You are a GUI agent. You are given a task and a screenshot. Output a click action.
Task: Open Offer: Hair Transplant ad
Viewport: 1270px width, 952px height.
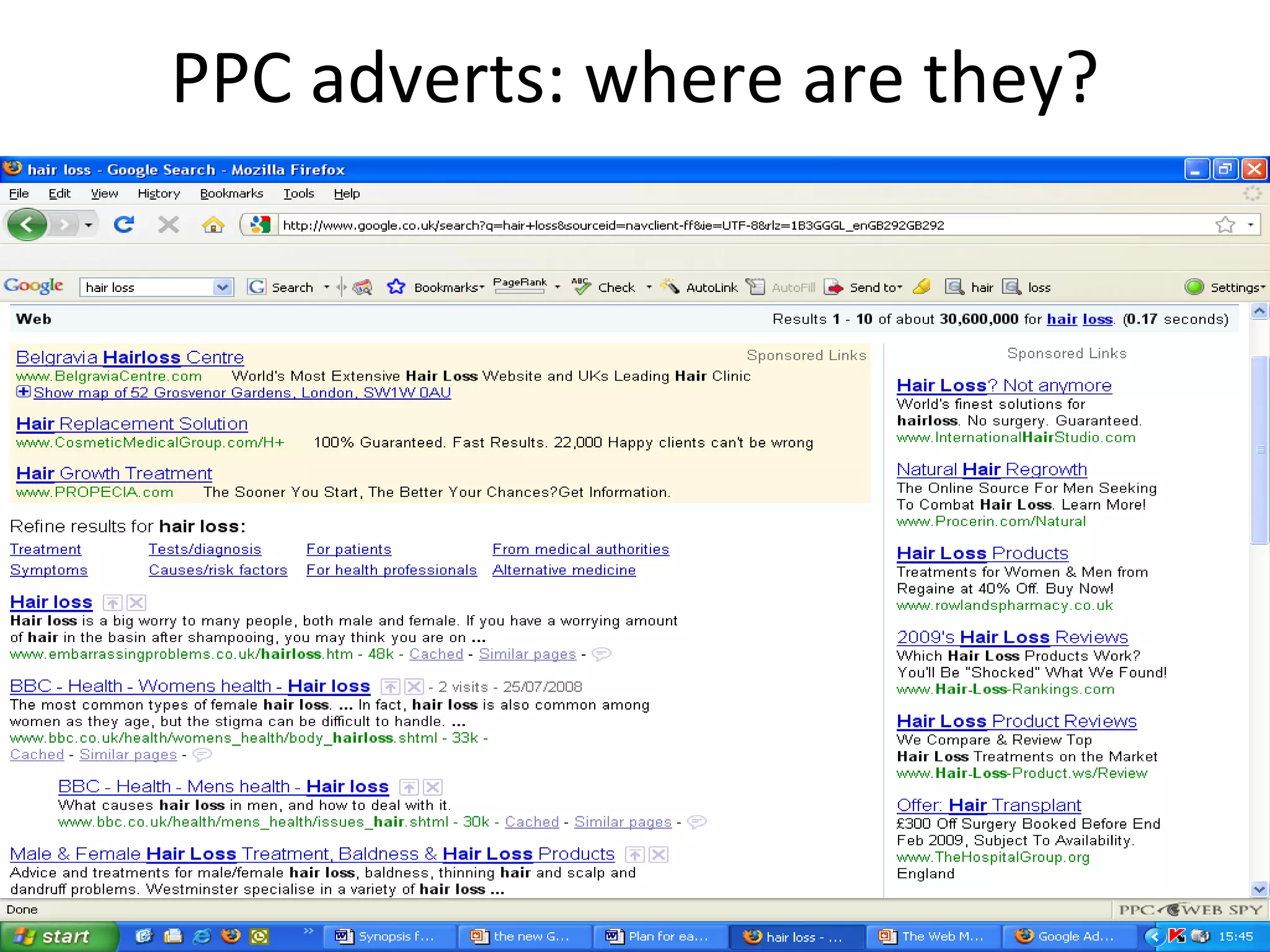pyautogui.click(x=988, y=805)
